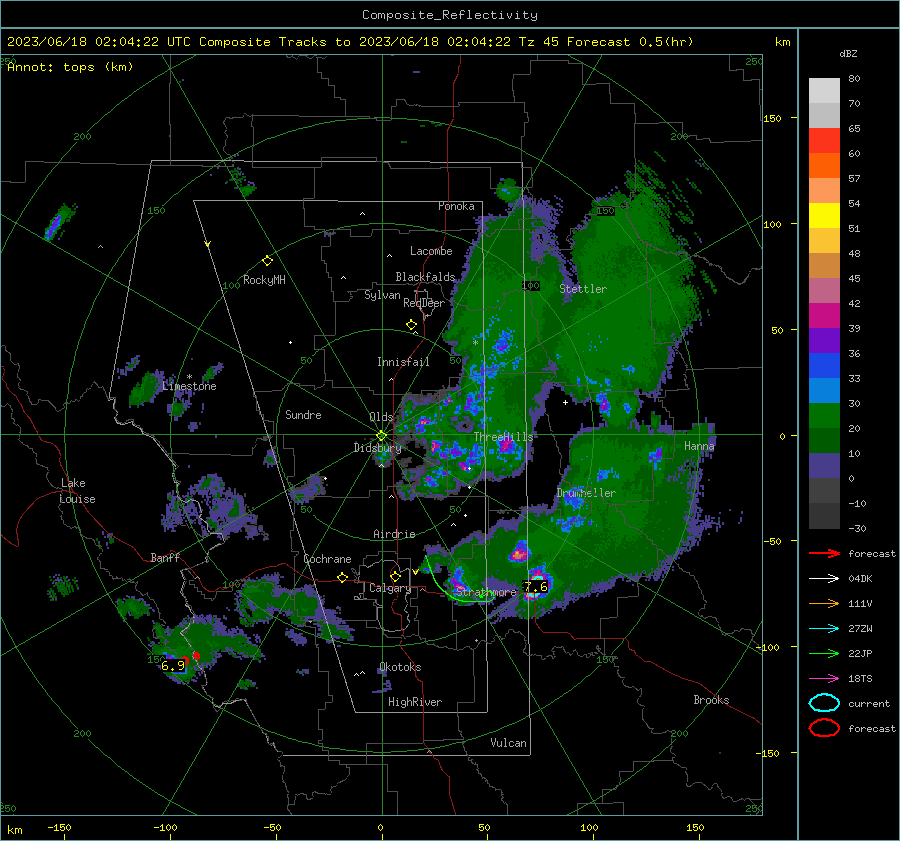
Task: Select the RockyMH label
Action: coord(264,280)
